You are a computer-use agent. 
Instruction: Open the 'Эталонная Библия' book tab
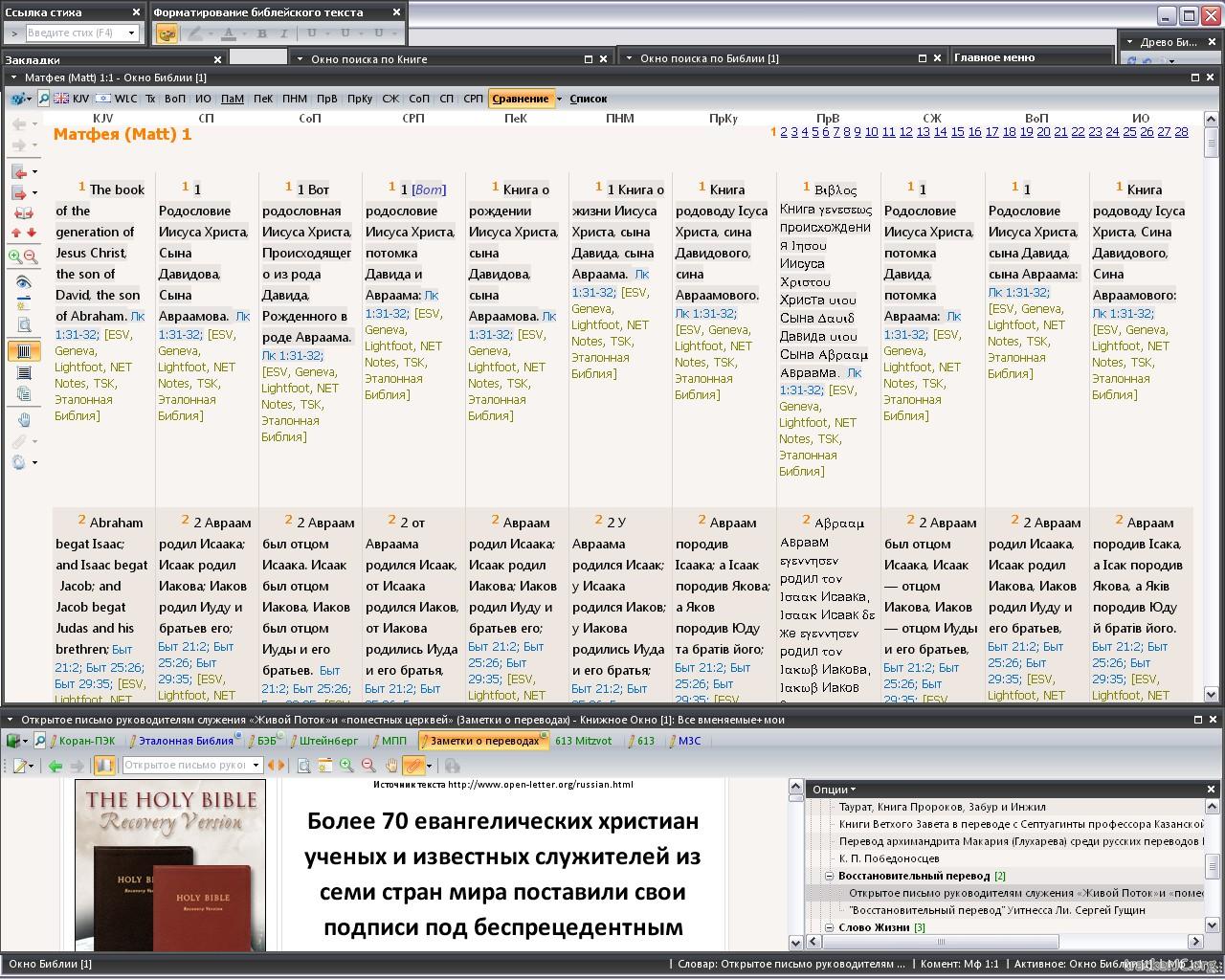tap(185, 741)
